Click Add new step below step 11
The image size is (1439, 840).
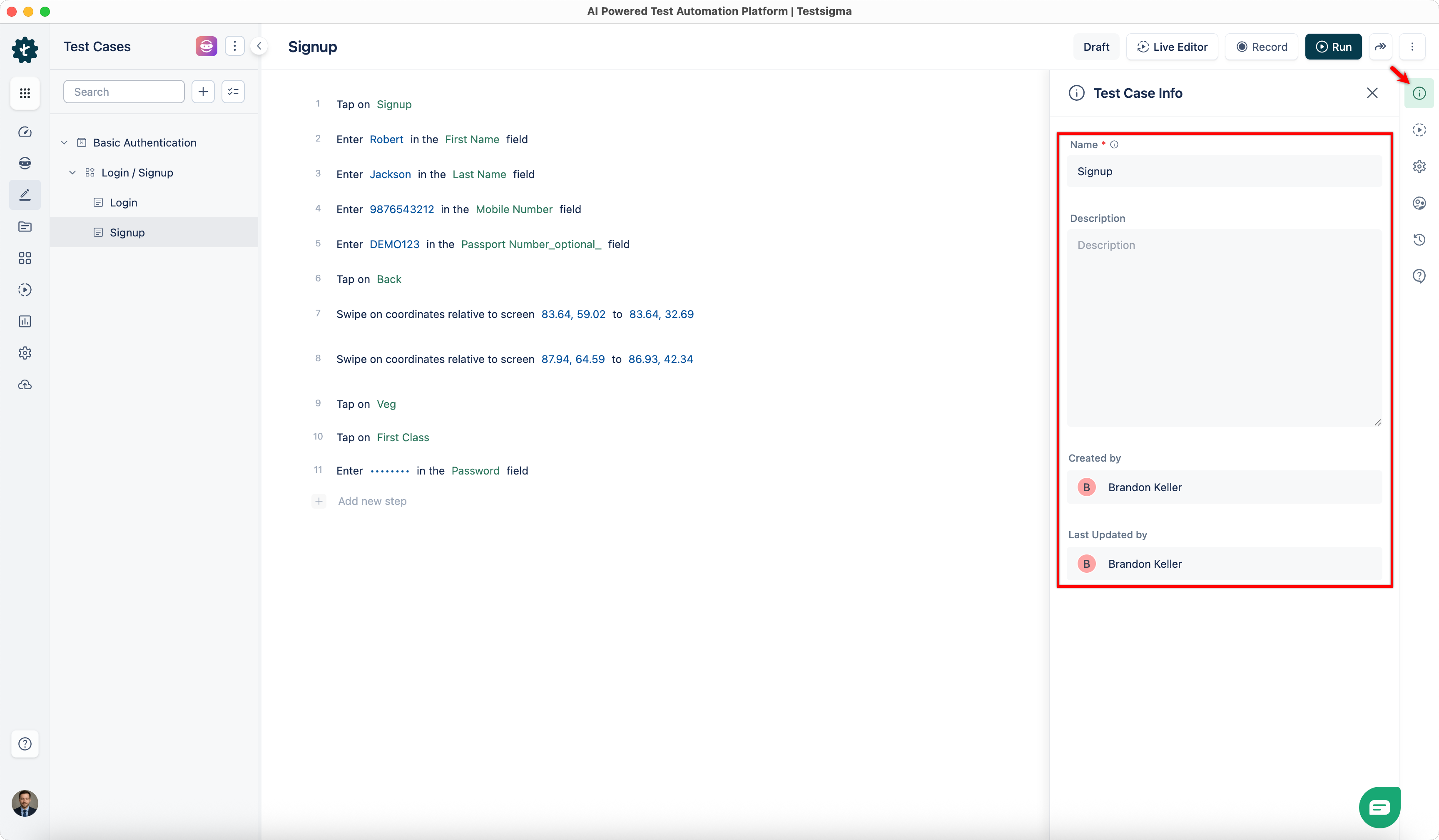[x=372, y=501]
